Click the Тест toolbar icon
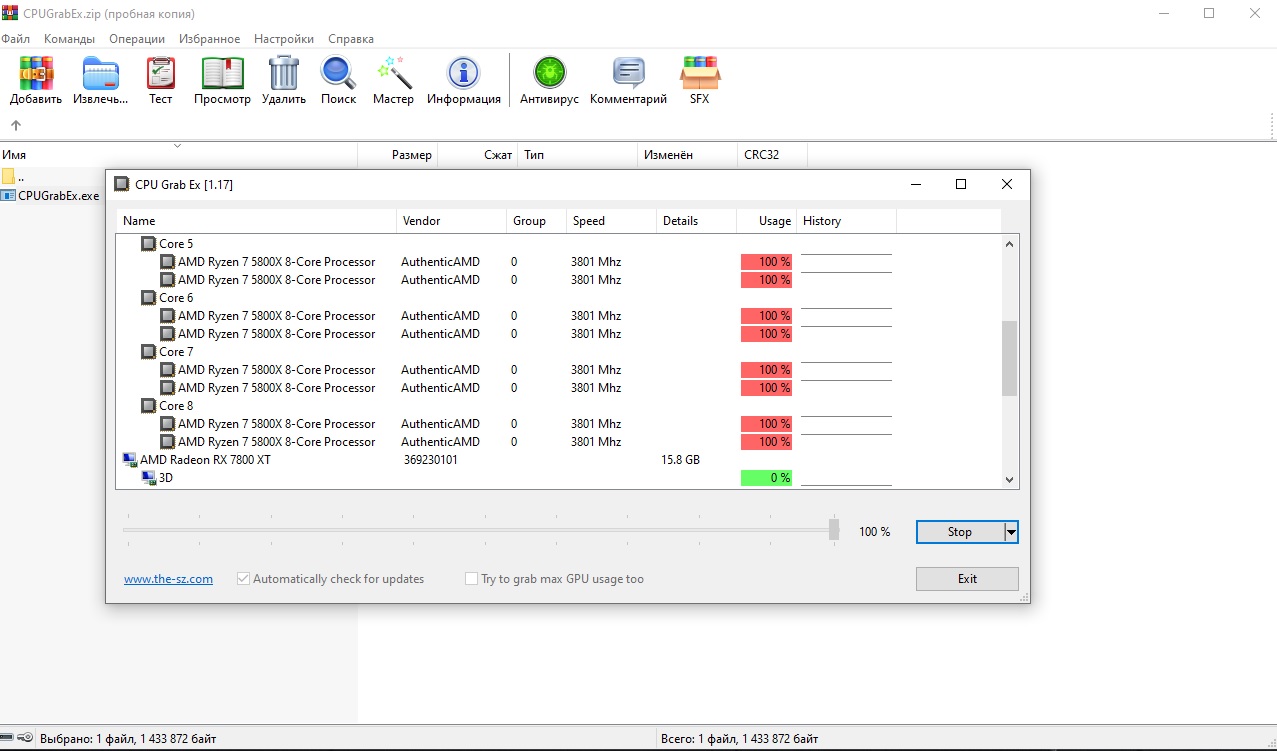Viewport: 1277px width, 751px height. [x=161, y=73]
